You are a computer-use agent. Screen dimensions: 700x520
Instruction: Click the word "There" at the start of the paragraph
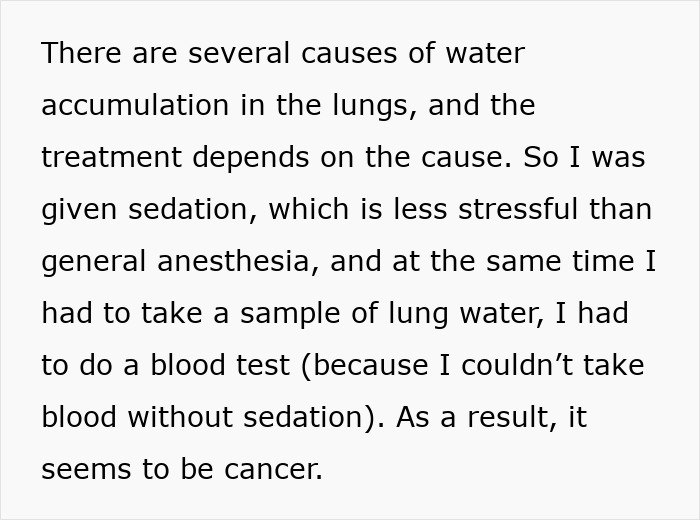pos(81,53)
